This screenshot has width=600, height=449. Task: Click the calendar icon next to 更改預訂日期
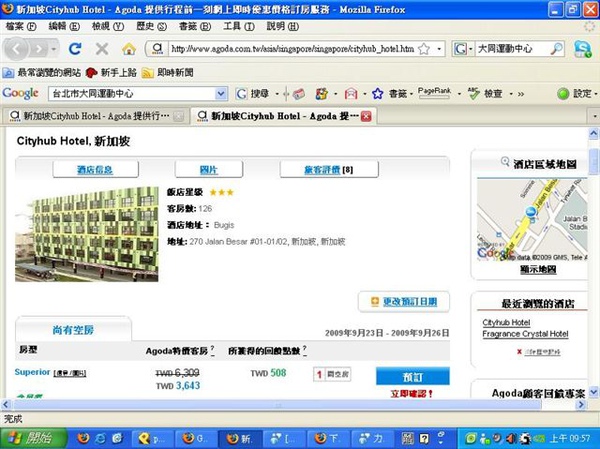375,302
